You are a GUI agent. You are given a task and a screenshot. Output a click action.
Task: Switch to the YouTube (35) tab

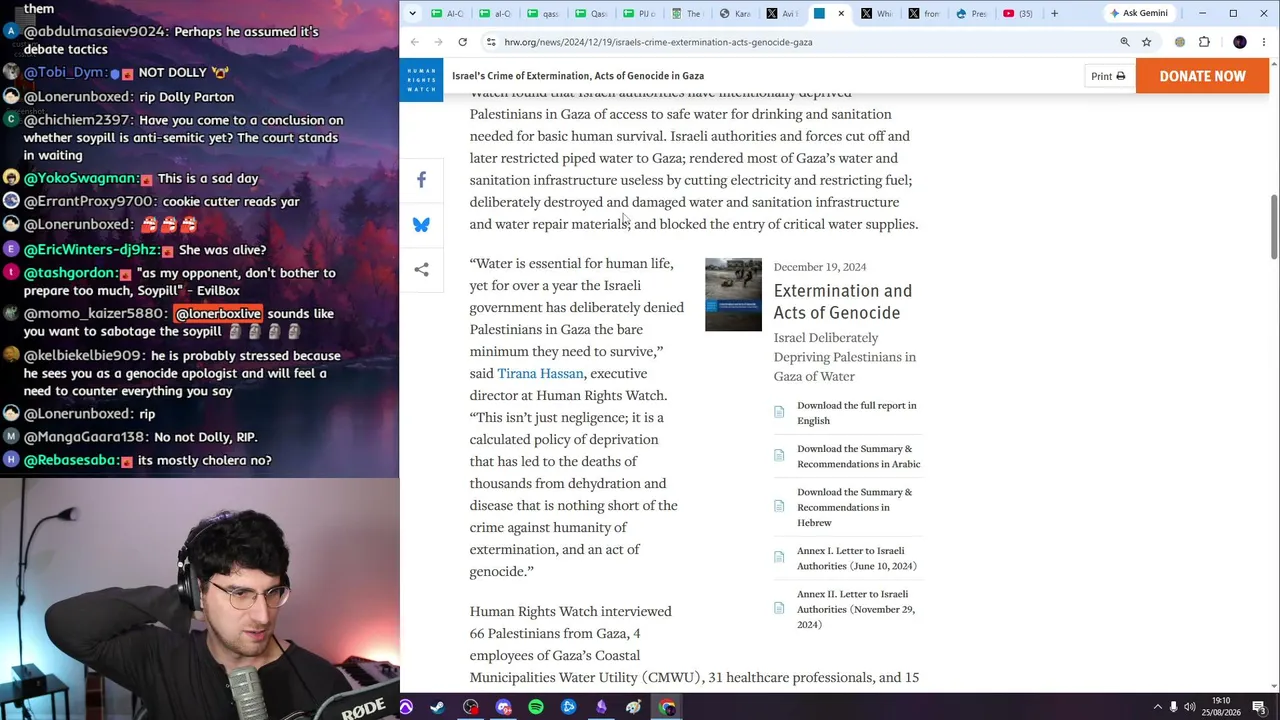pyautogui.click(x=1018, y=13)
